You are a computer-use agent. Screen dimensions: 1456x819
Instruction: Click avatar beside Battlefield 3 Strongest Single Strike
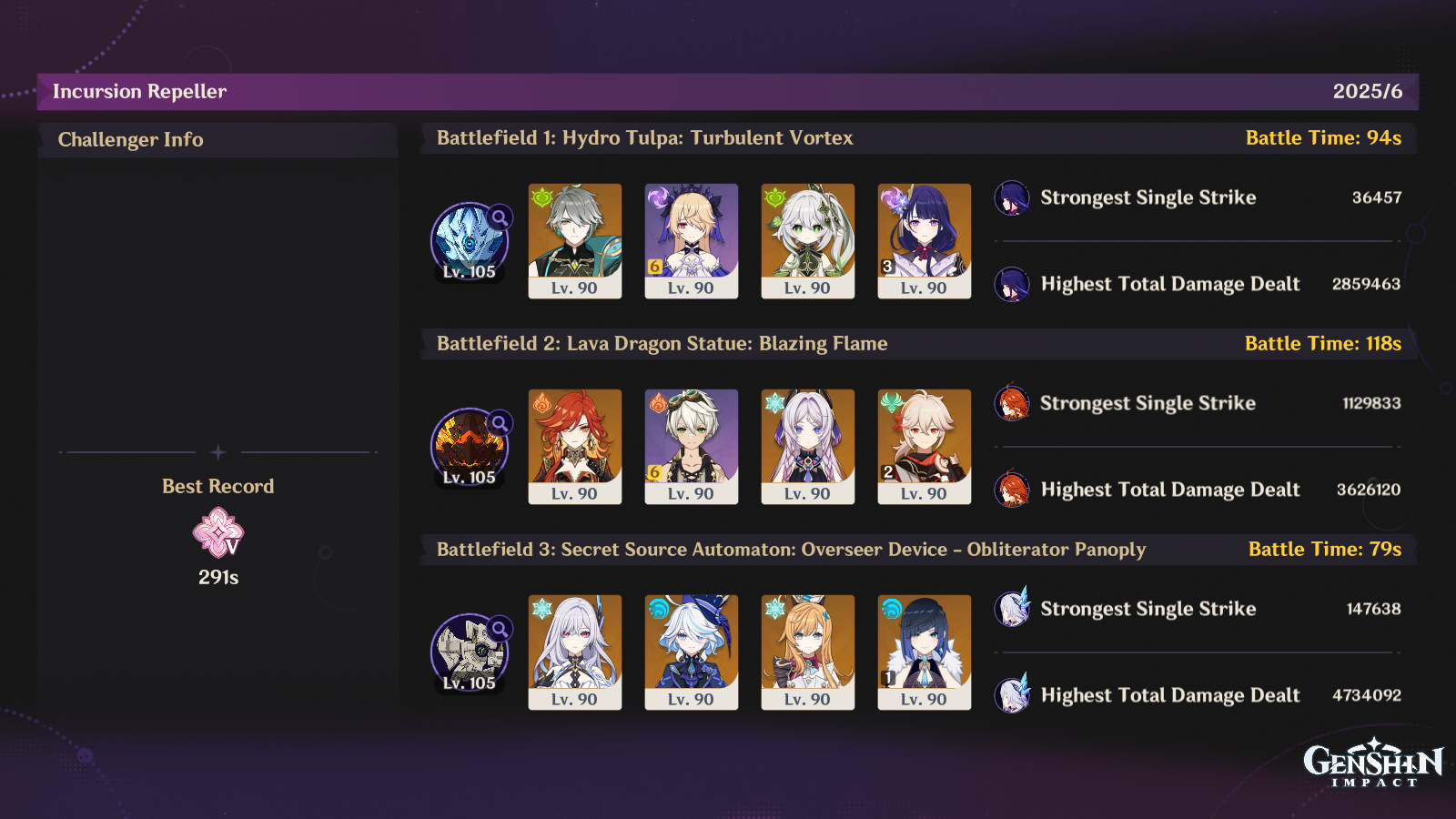pyautogui.click(x=1012, y=608)
